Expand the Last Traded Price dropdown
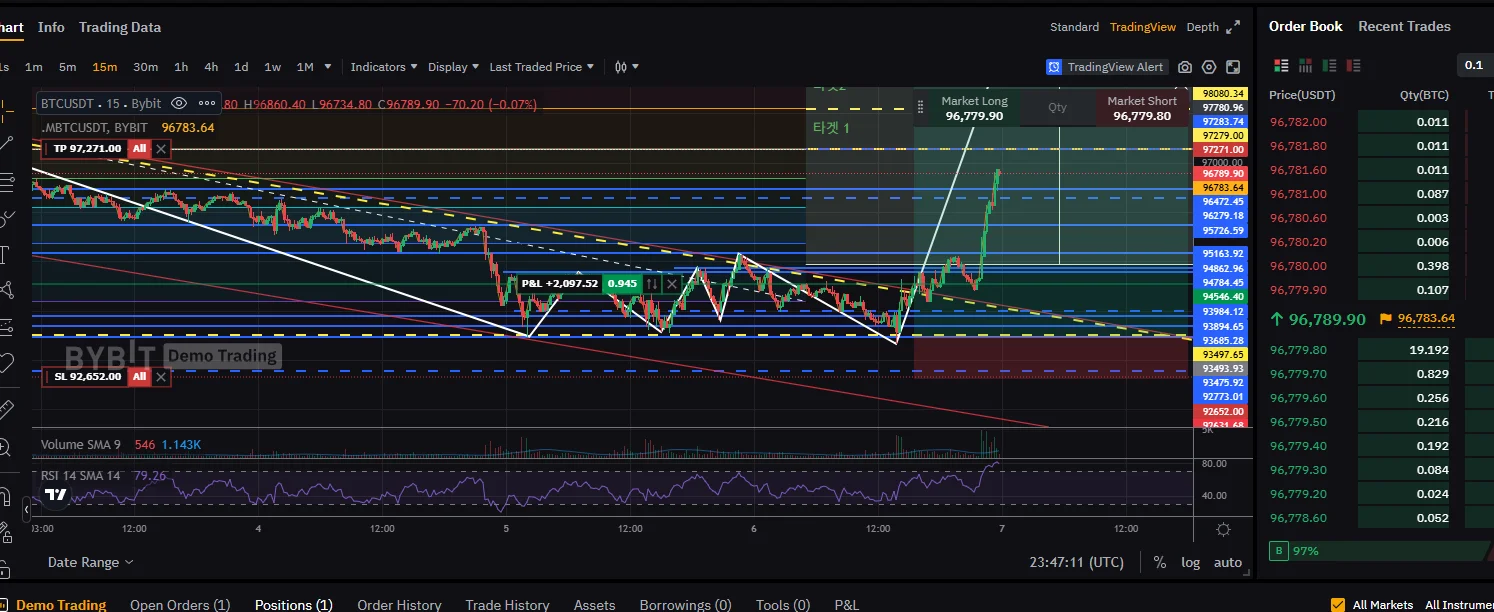 [541, 67]
